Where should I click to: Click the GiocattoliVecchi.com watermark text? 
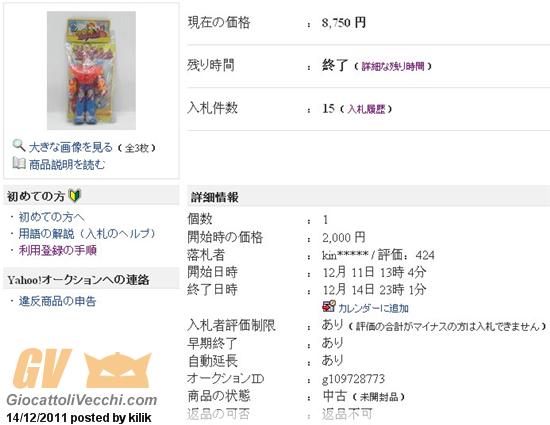(82, 400)
